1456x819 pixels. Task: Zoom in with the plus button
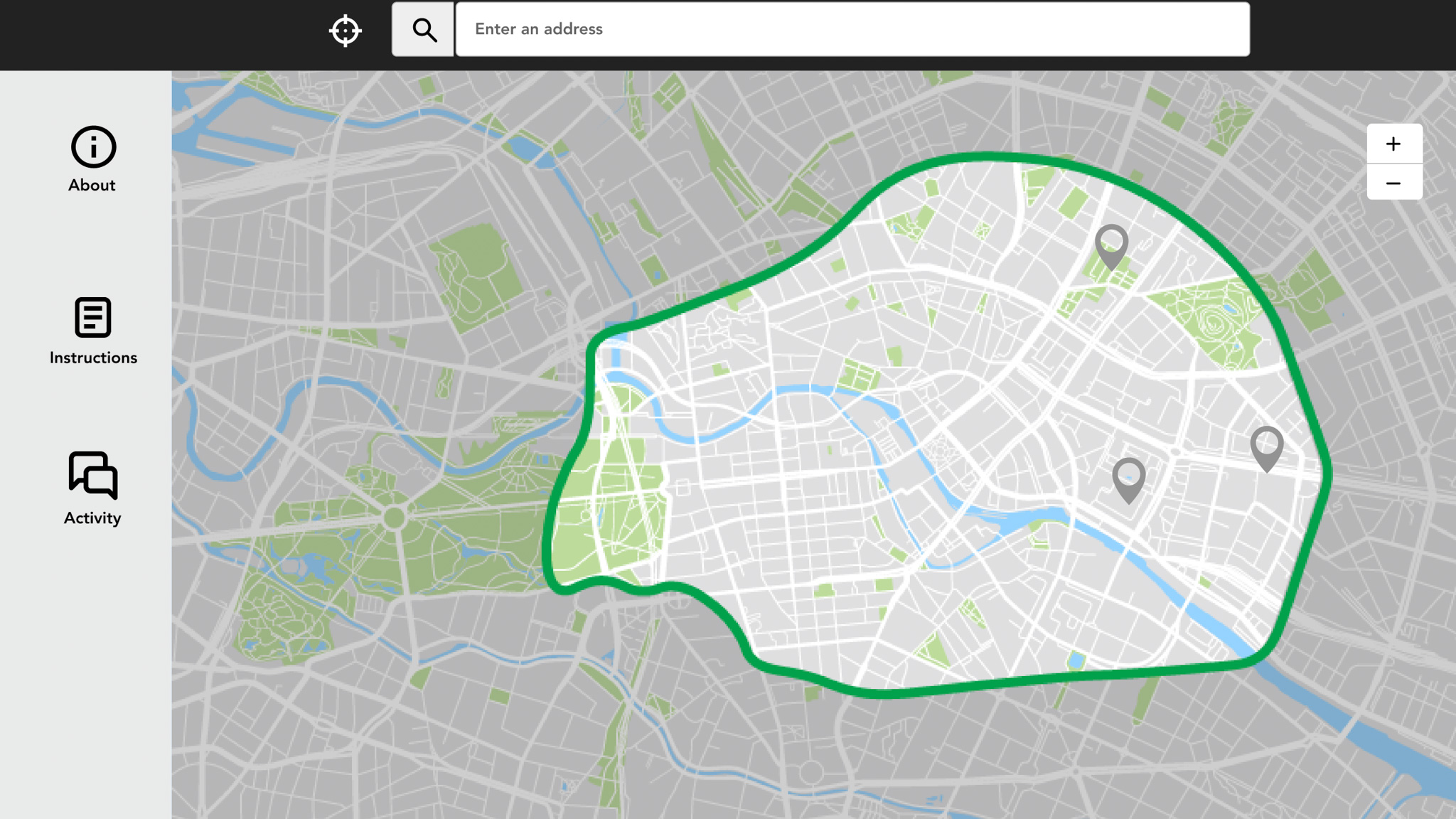[1394, 144]
